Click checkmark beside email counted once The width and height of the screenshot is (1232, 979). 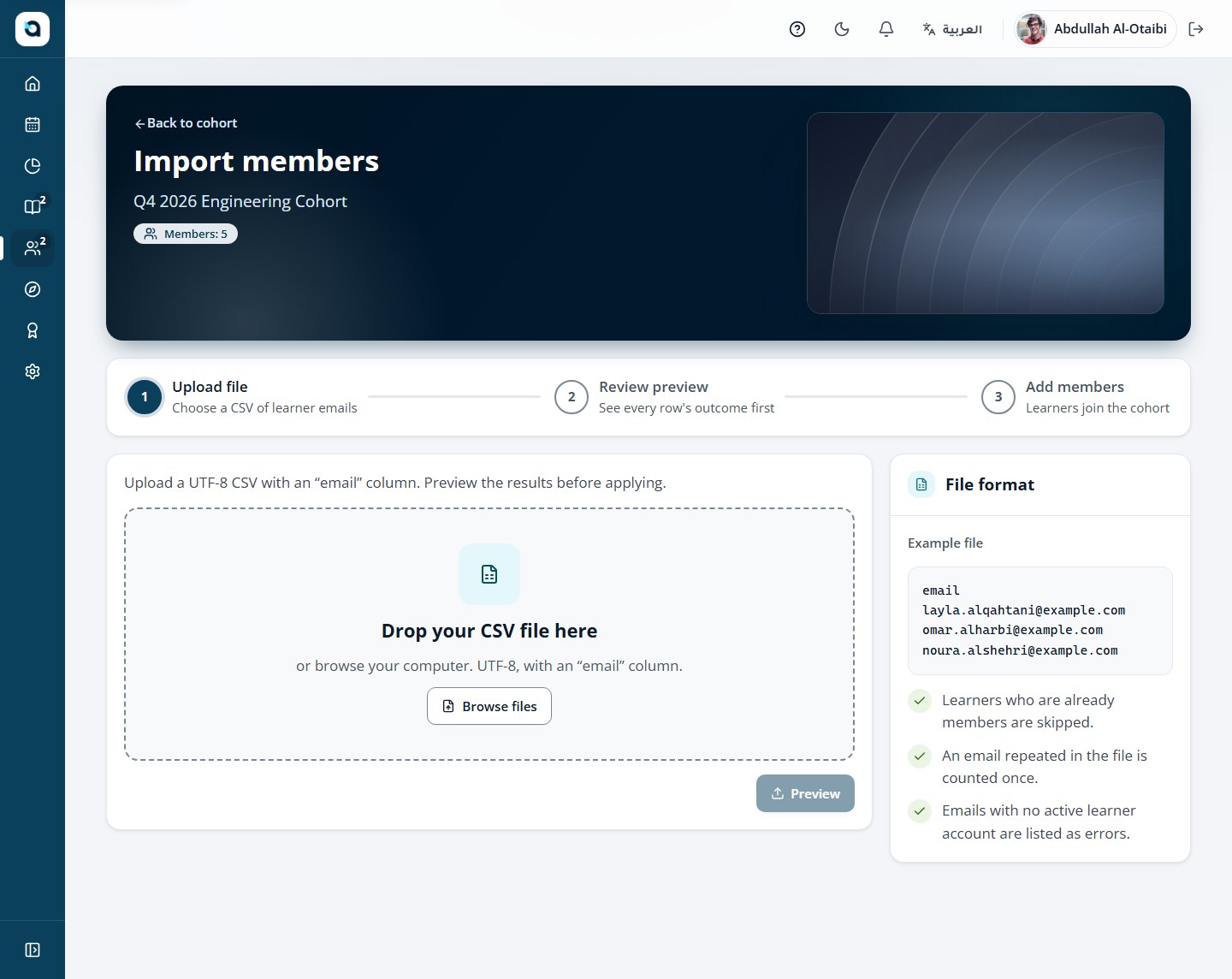click(920, 756)
